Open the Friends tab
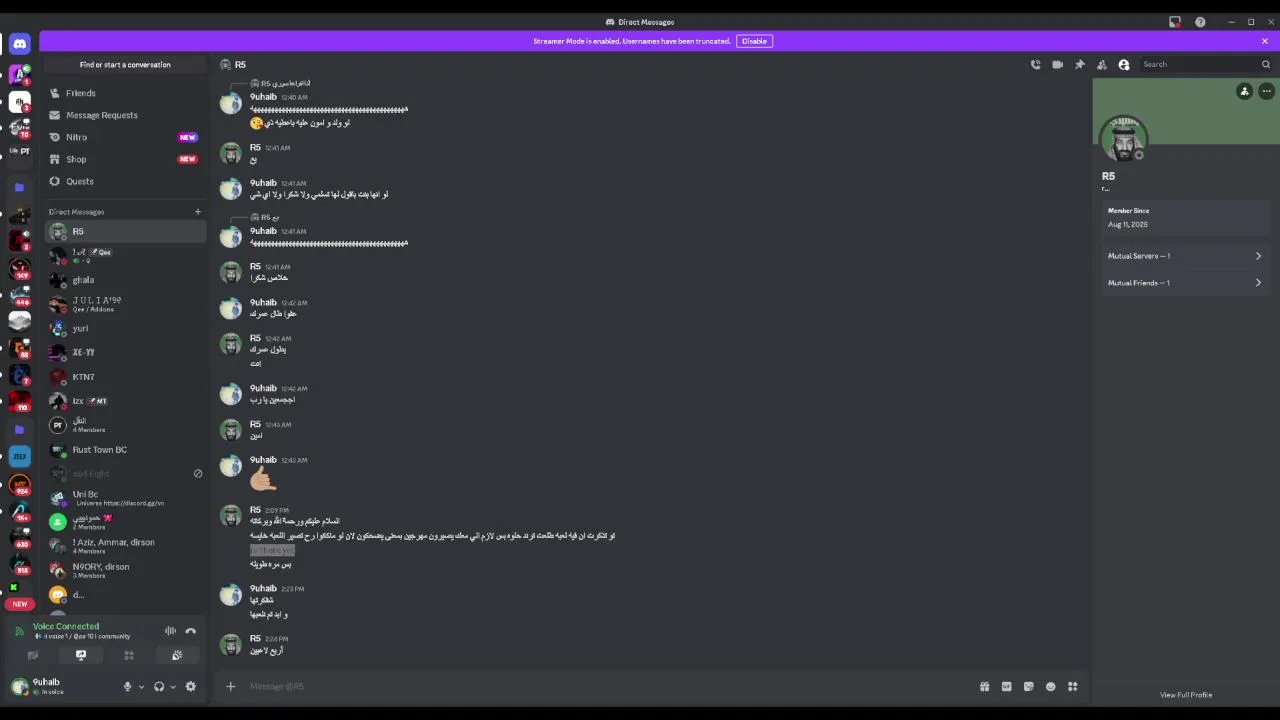This screenshot has width=1280, height=720. (81, 93)
